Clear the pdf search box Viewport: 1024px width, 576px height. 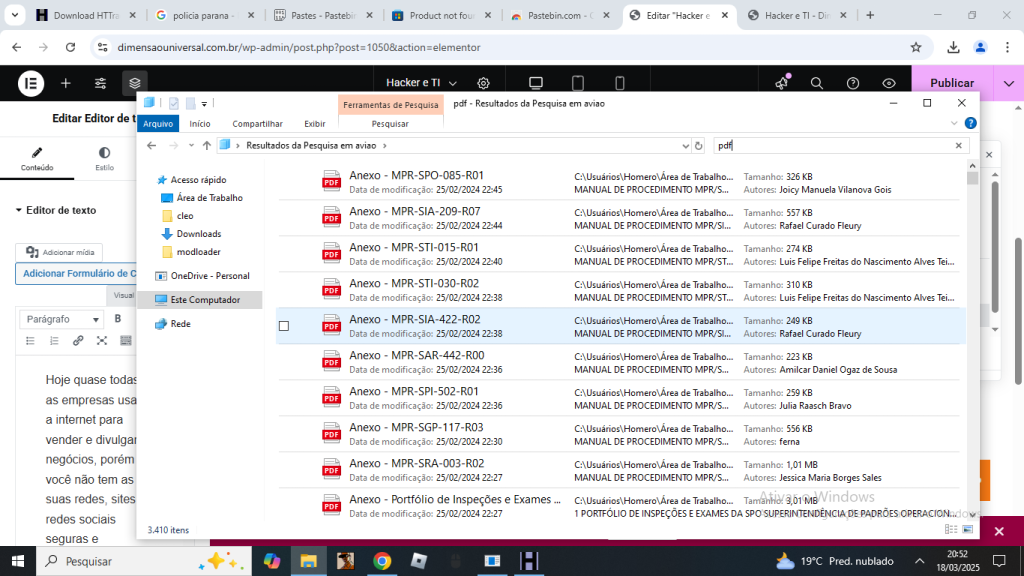point(958,145)
